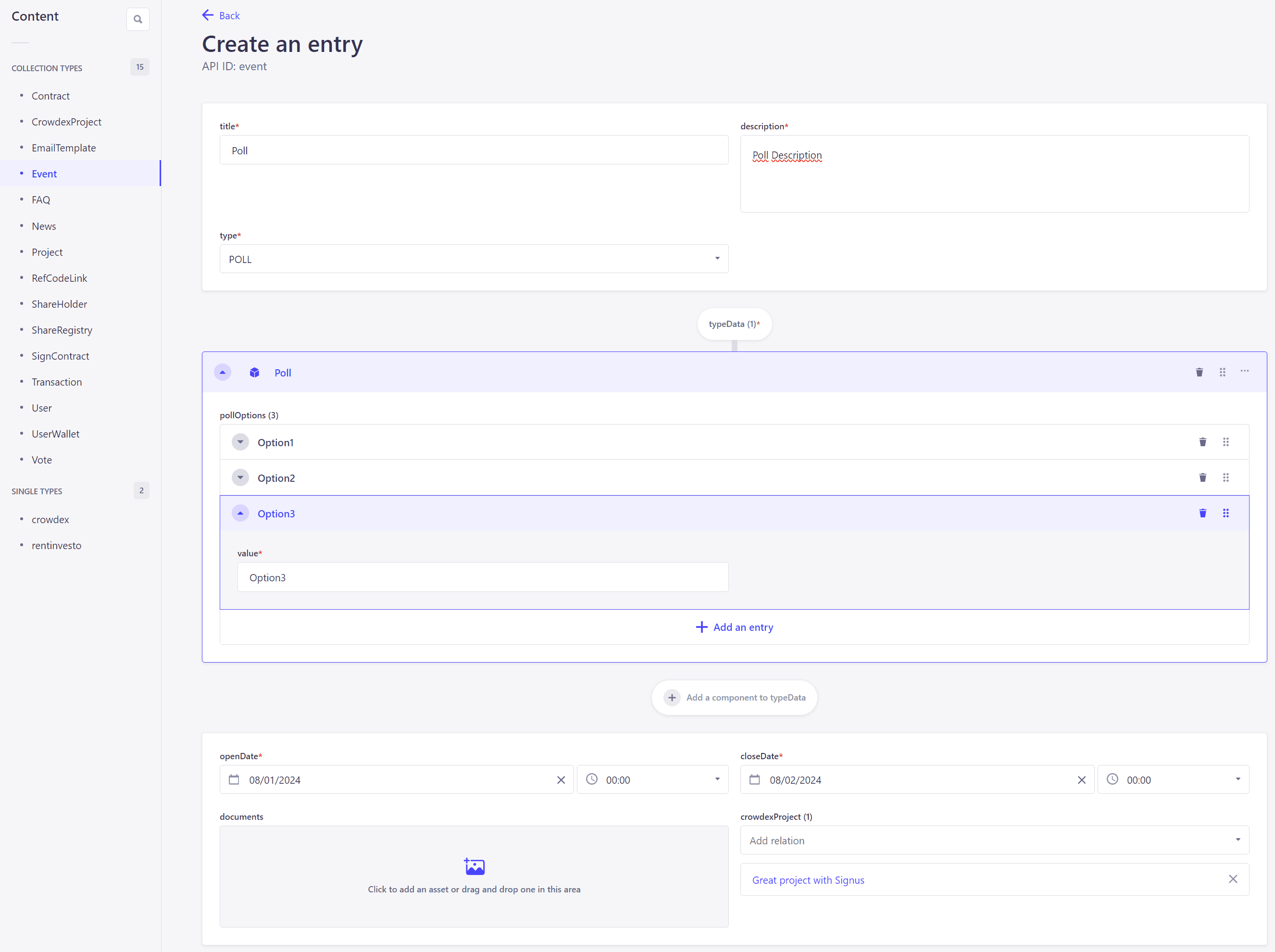Open the News collection type
The height and width of the screenshot is (952, 1275).
(44, 226)
